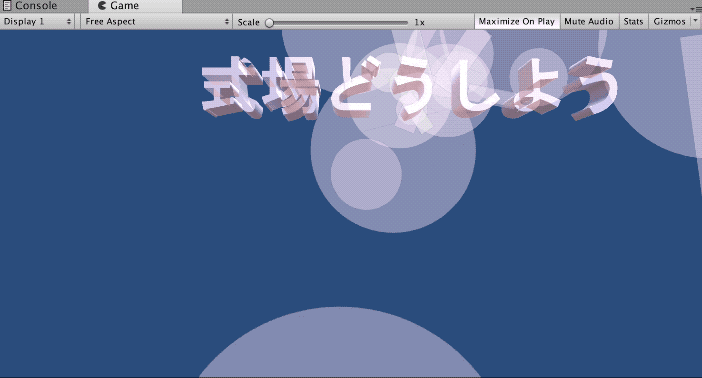Click the Game tab Pac-Man icon
The width and height of the screenshot is (702, 378).
[102, 6]
